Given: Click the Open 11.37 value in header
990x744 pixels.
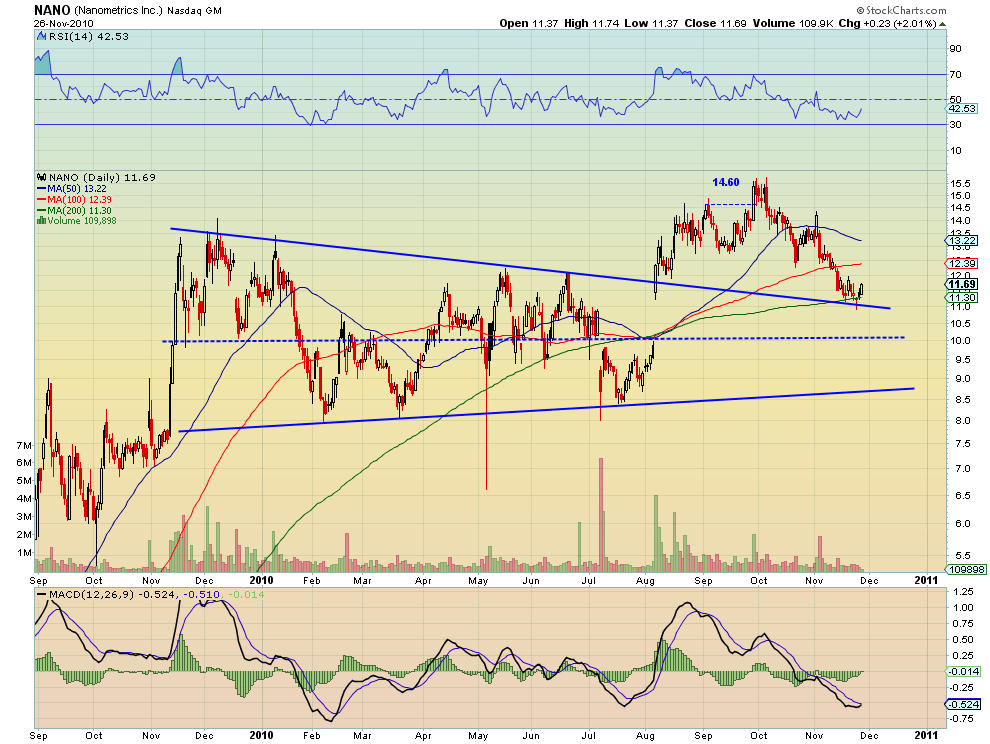Looking at the screenshot, I should (528, 23).
